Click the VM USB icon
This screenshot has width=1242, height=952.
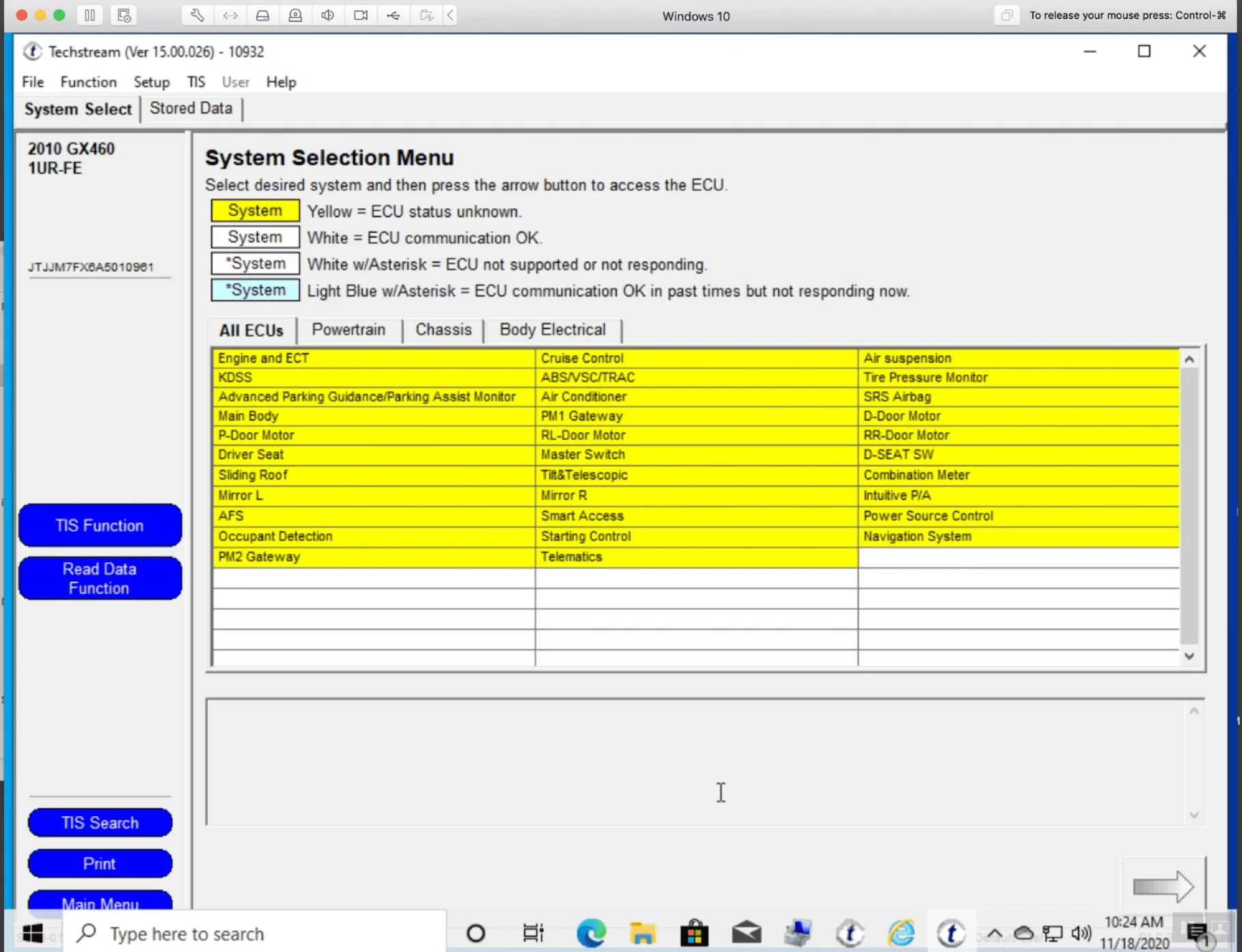[x=394, y=15]
